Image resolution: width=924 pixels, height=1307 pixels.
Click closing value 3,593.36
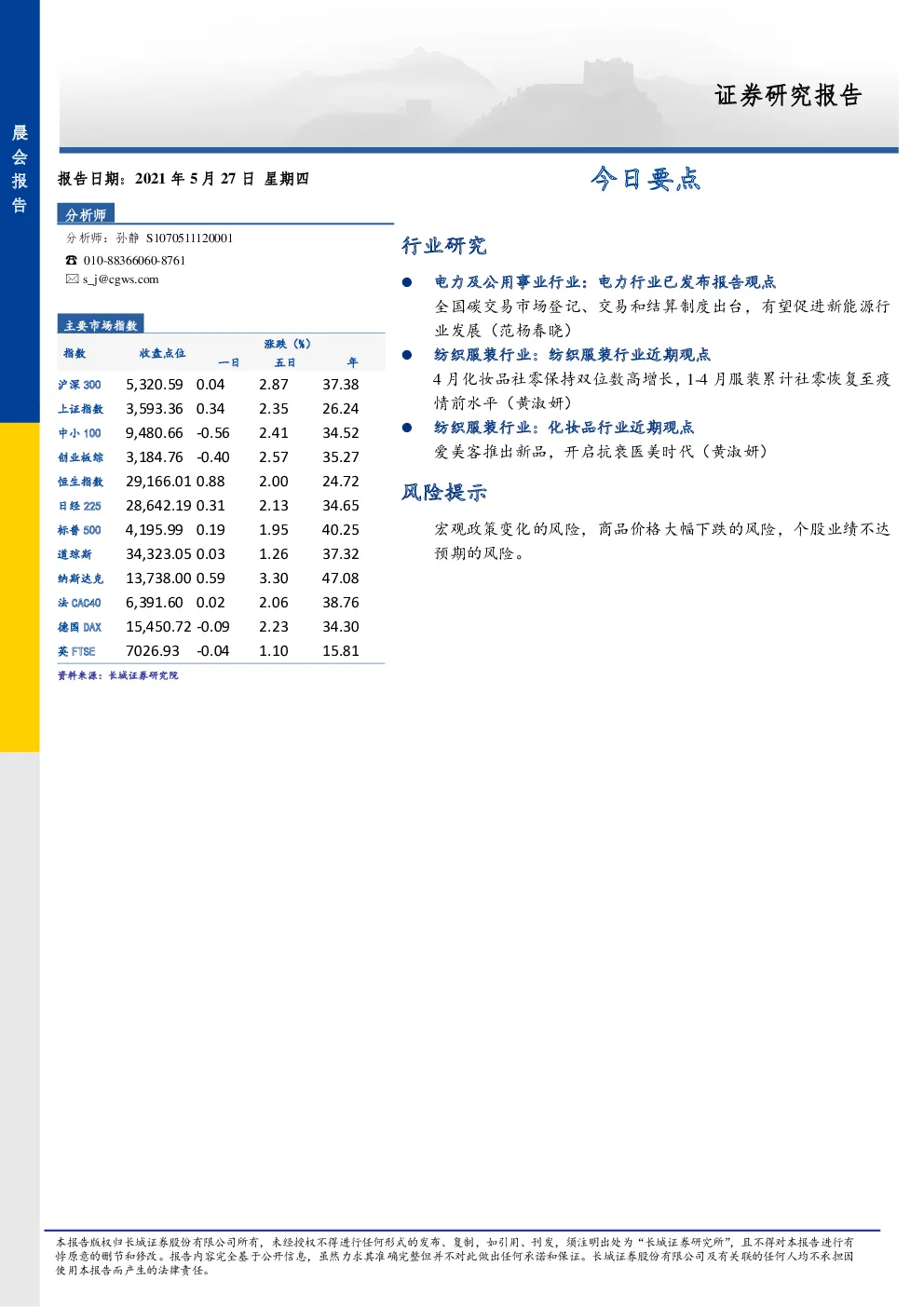155,409
